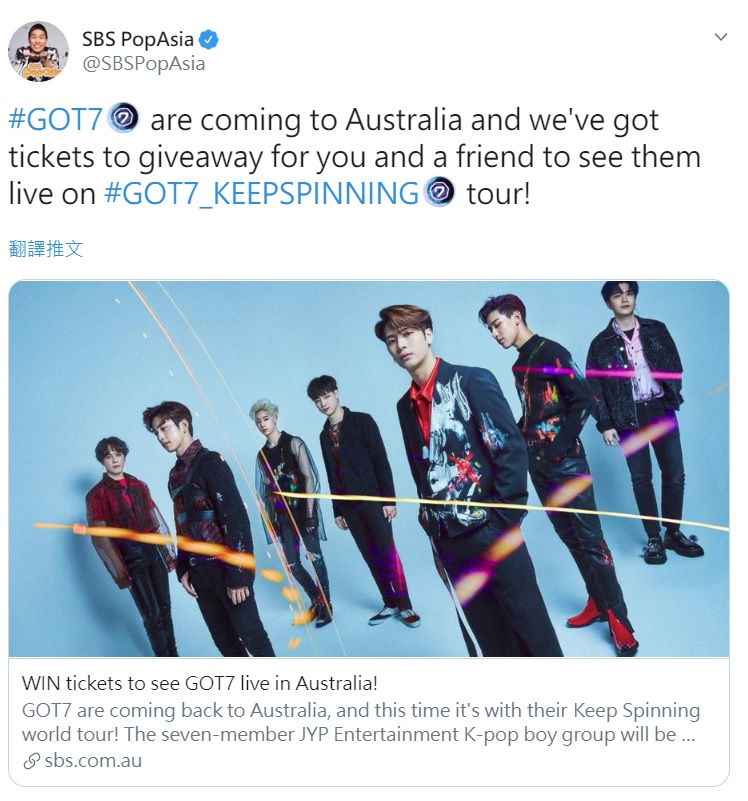Viewport: 748px width, 801px height.
Task: Click the emoji icon after #GOT7
Action: pyautogui.click(x=125, y=118)
